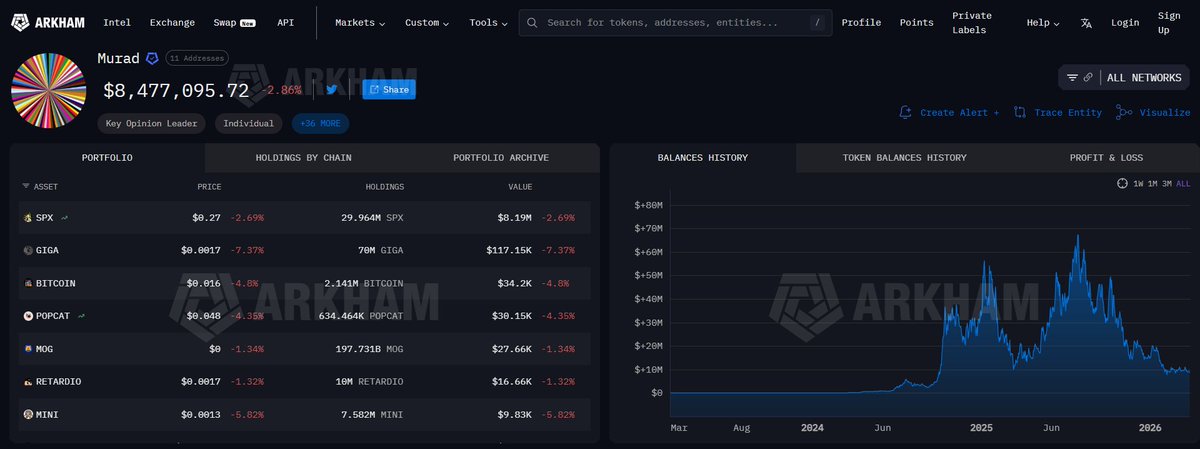Viewport: 1200px width, 449px height.
Task: Click the RETARDIO token icon
Action: click(x=26, y=382)
